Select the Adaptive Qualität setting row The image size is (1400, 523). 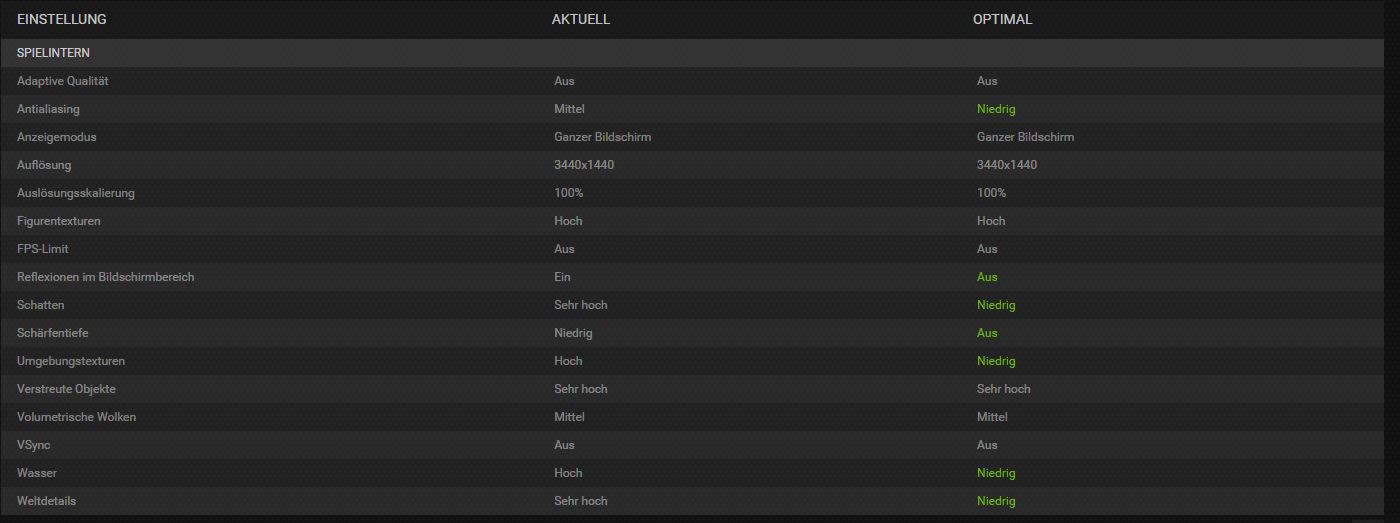point(692,81)
